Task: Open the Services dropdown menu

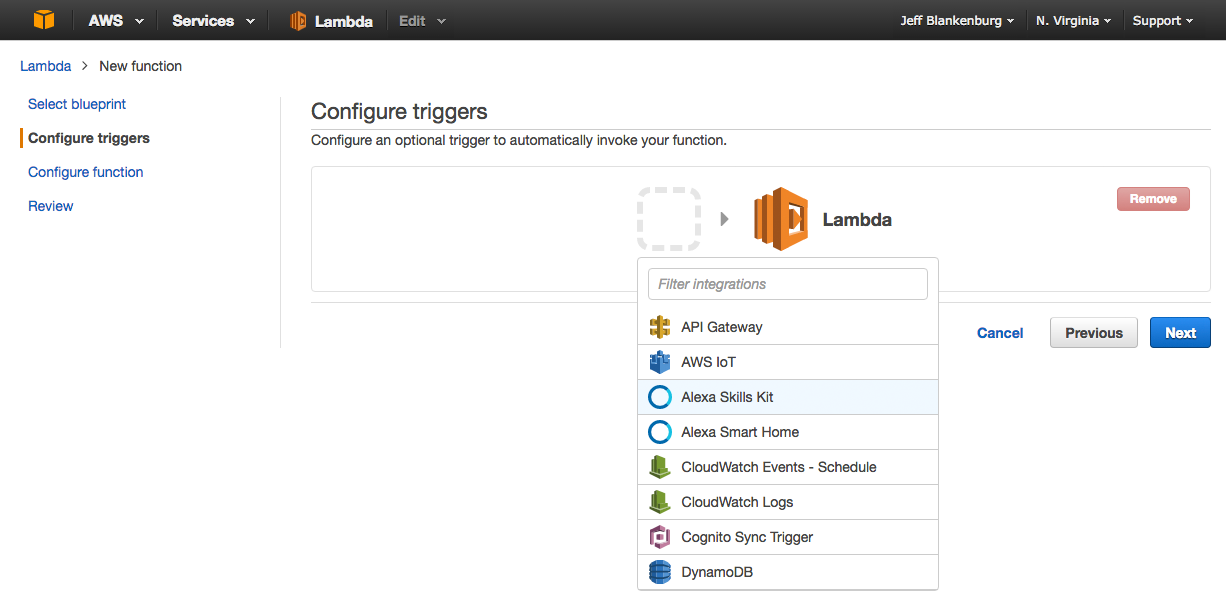Action: [213, 21]
